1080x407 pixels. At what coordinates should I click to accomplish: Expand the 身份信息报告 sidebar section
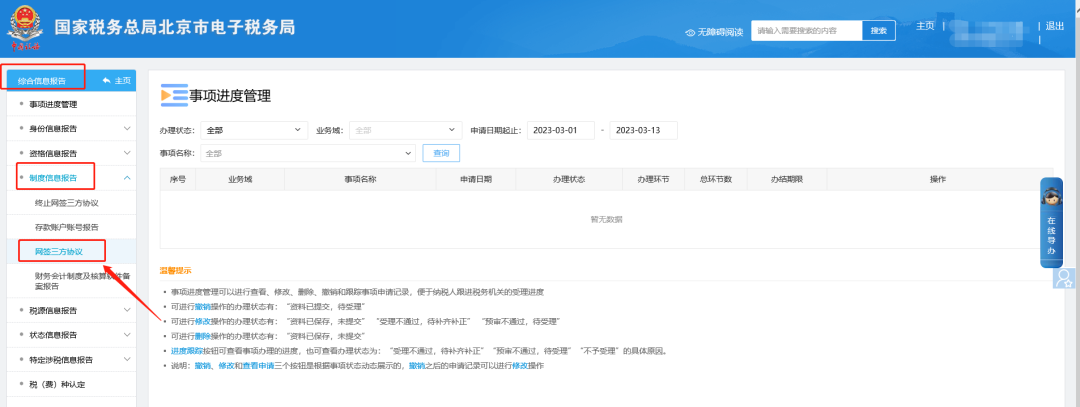127,129
